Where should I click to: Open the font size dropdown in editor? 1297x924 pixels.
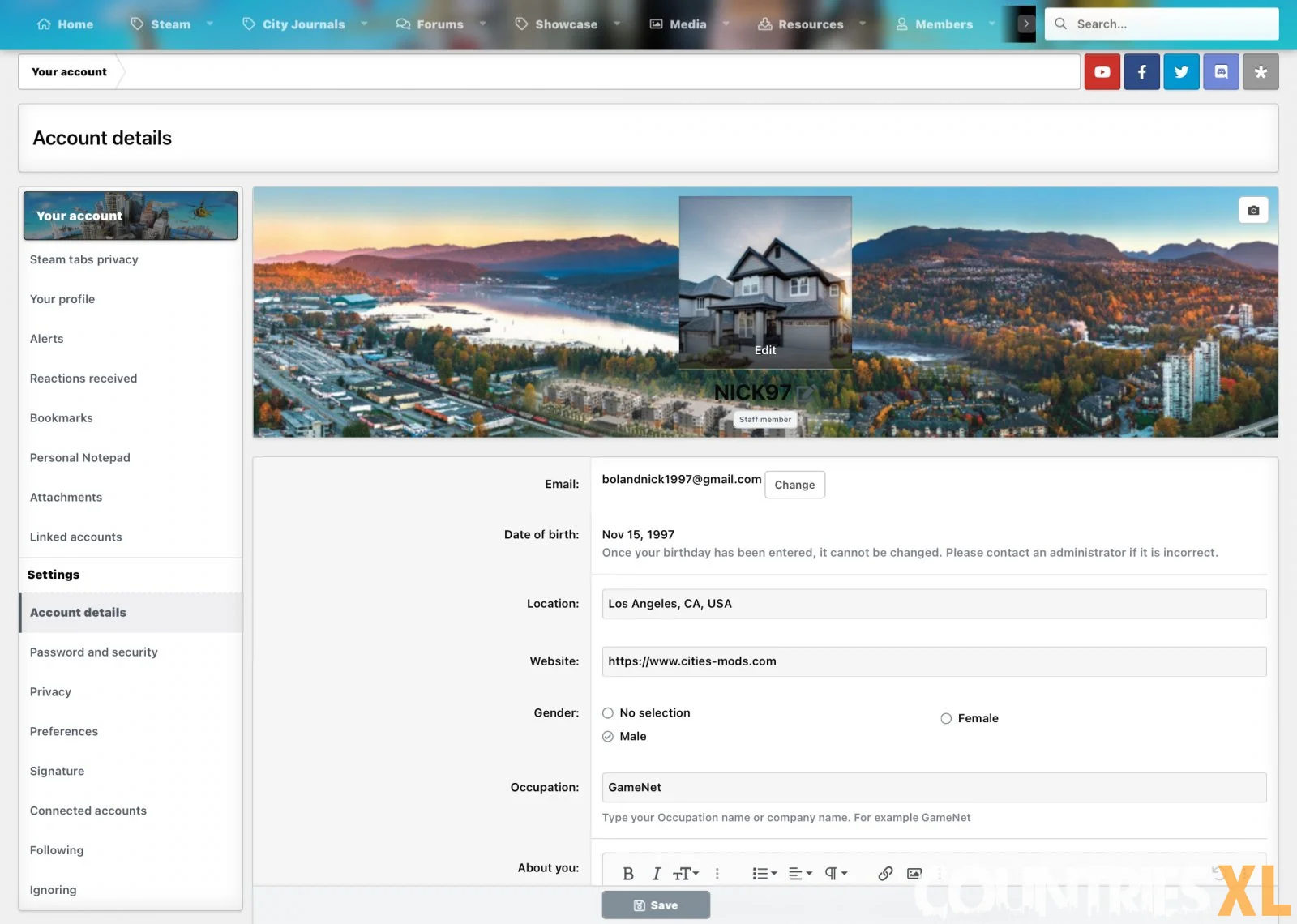[686, 873]
